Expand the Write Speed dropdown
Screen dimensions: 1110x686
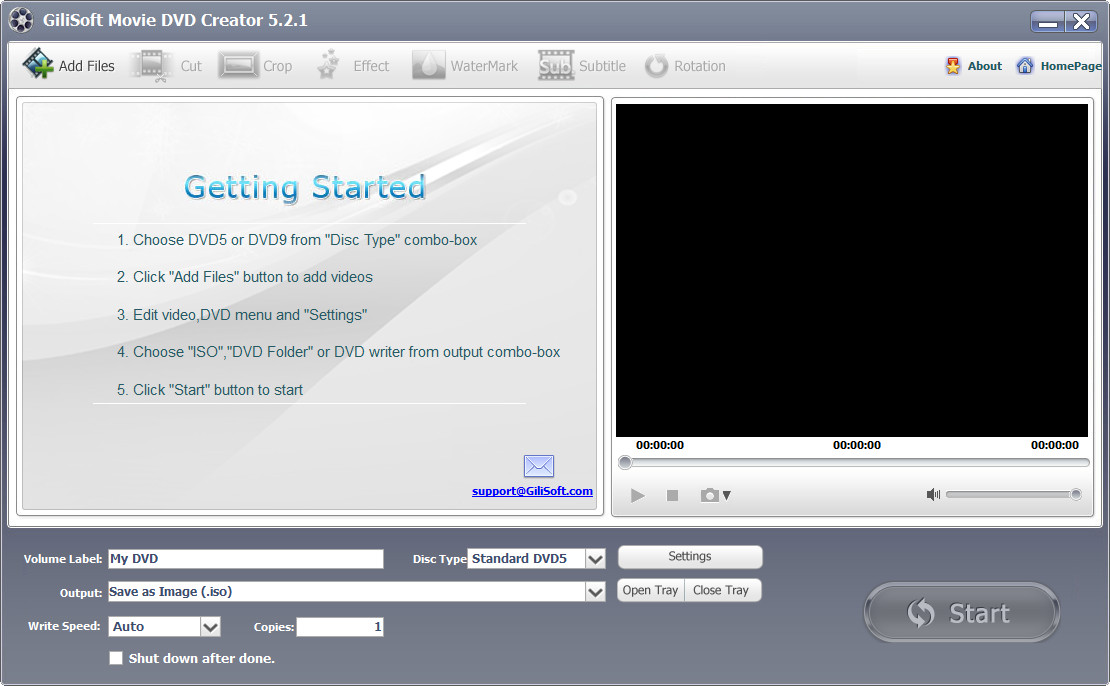coord(210,627)
